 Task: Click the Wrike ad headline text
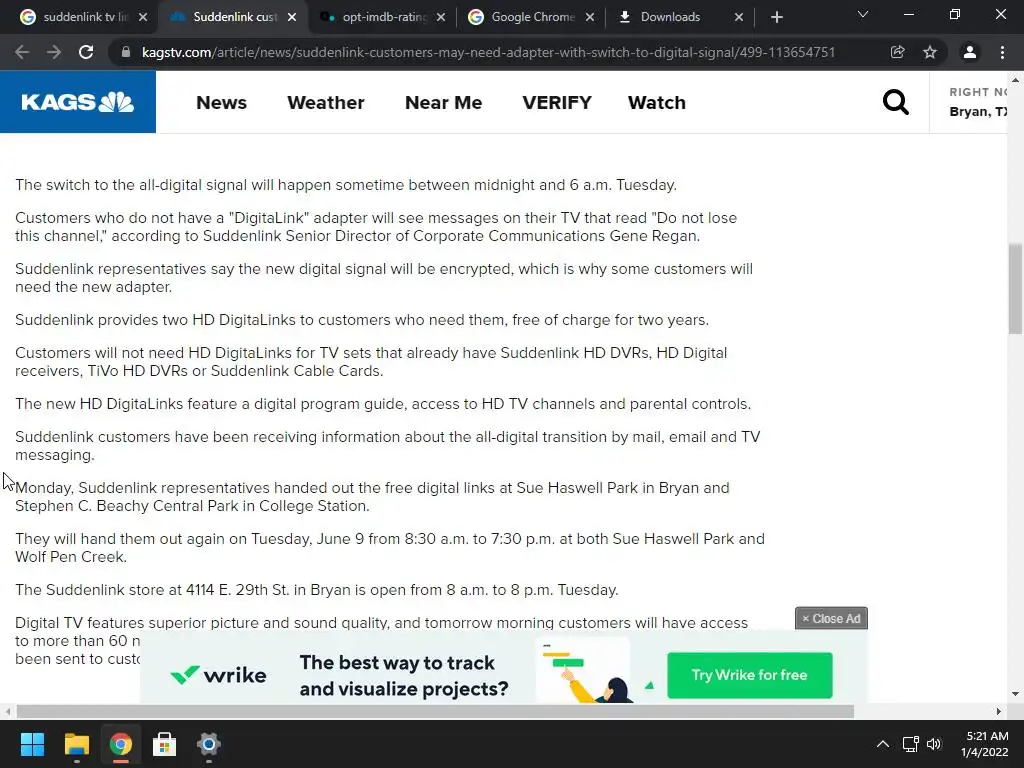404,675
